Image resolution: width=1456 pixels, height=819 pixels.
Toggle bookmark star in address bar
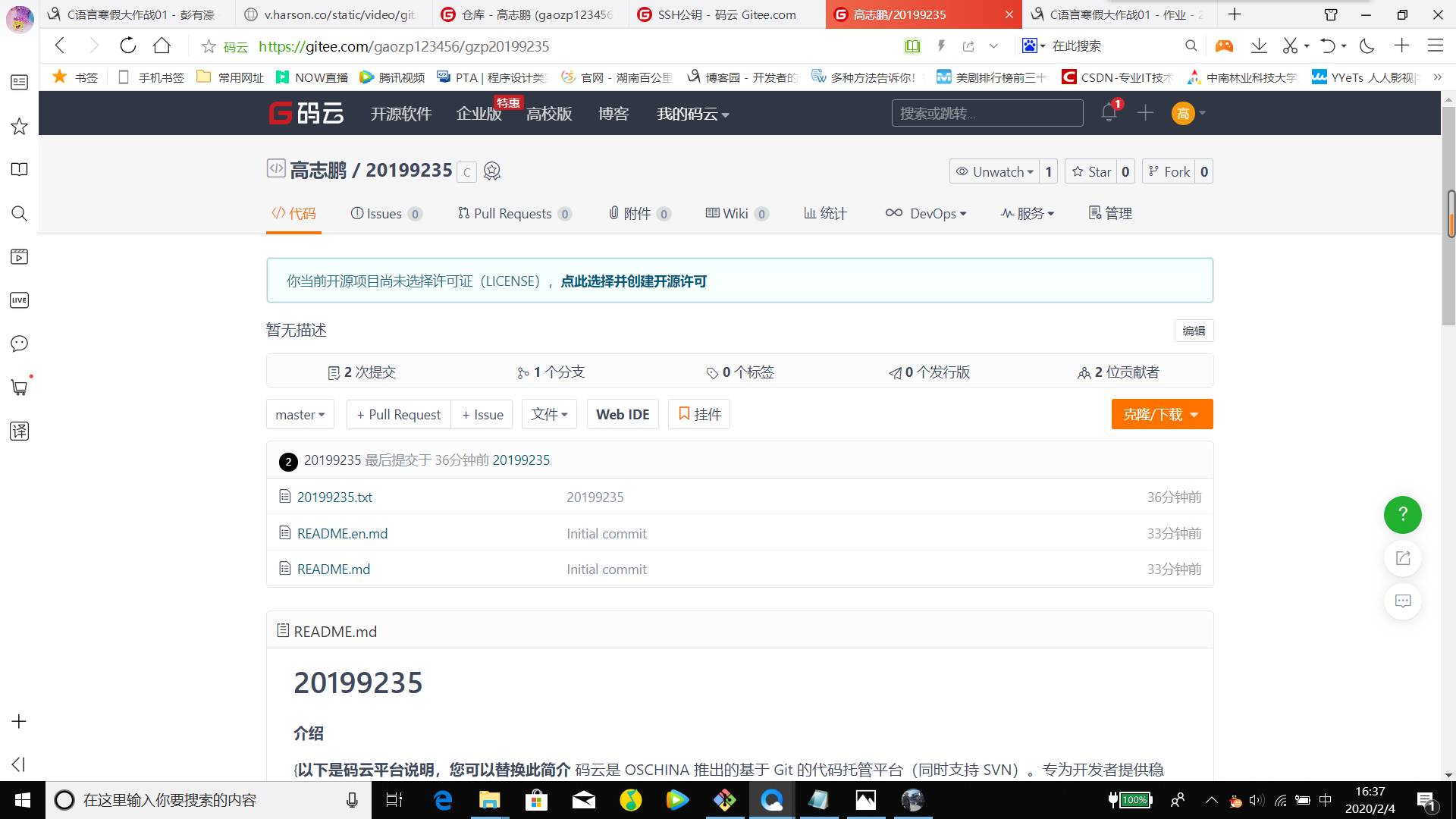[209, 46]
